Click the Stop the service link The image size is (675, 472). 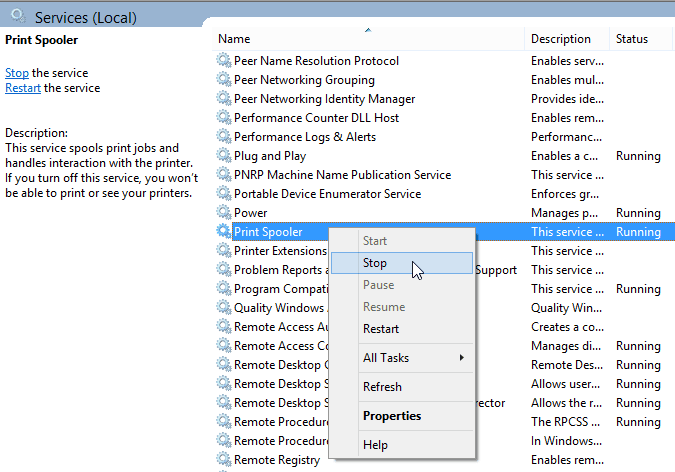pyautogui.click(x=17, y=73)
